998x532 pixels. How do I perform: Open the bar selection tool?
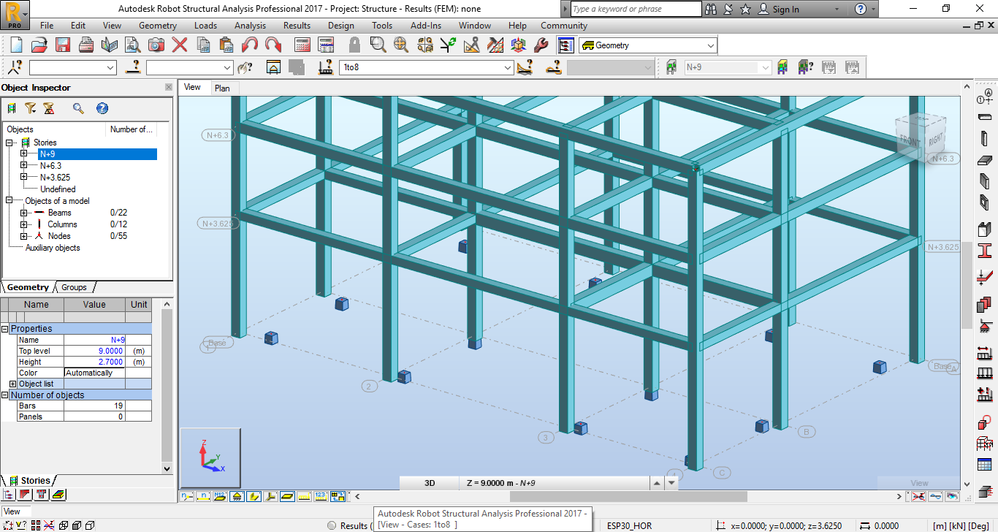pyautogui.click(x=132, y=67)
